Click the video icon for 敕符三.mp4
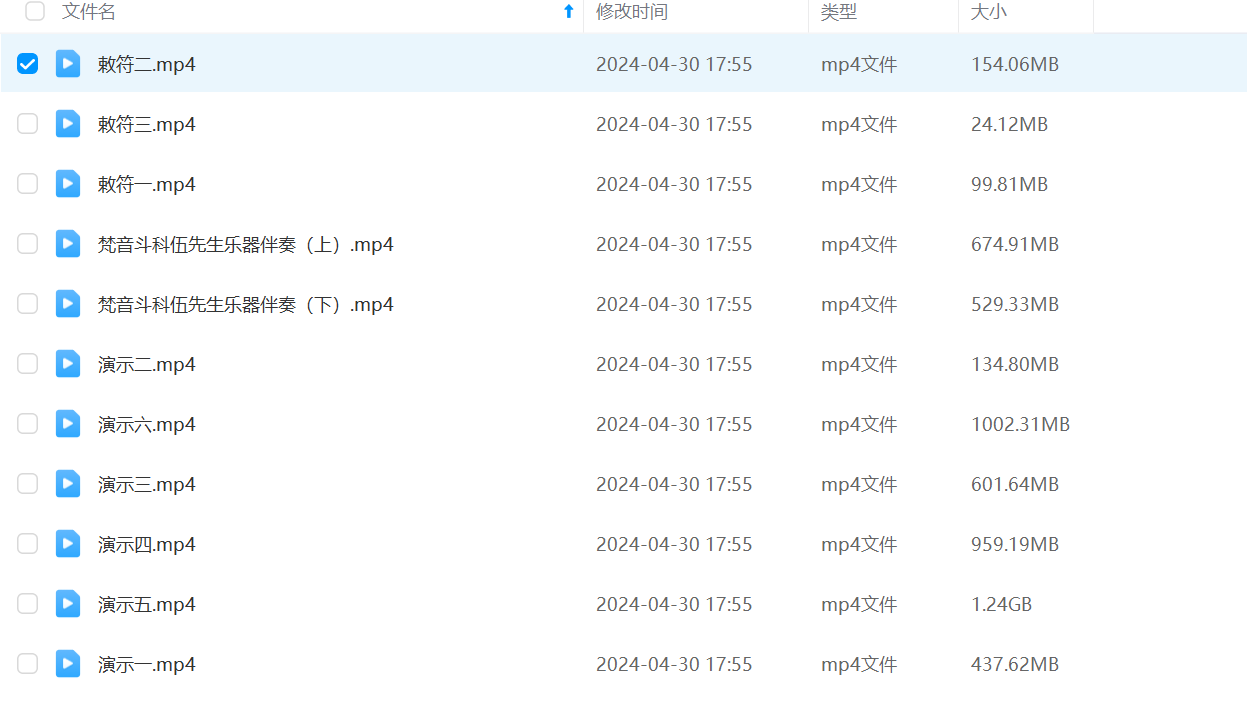 pyautogui.click(x=68, y=124)
